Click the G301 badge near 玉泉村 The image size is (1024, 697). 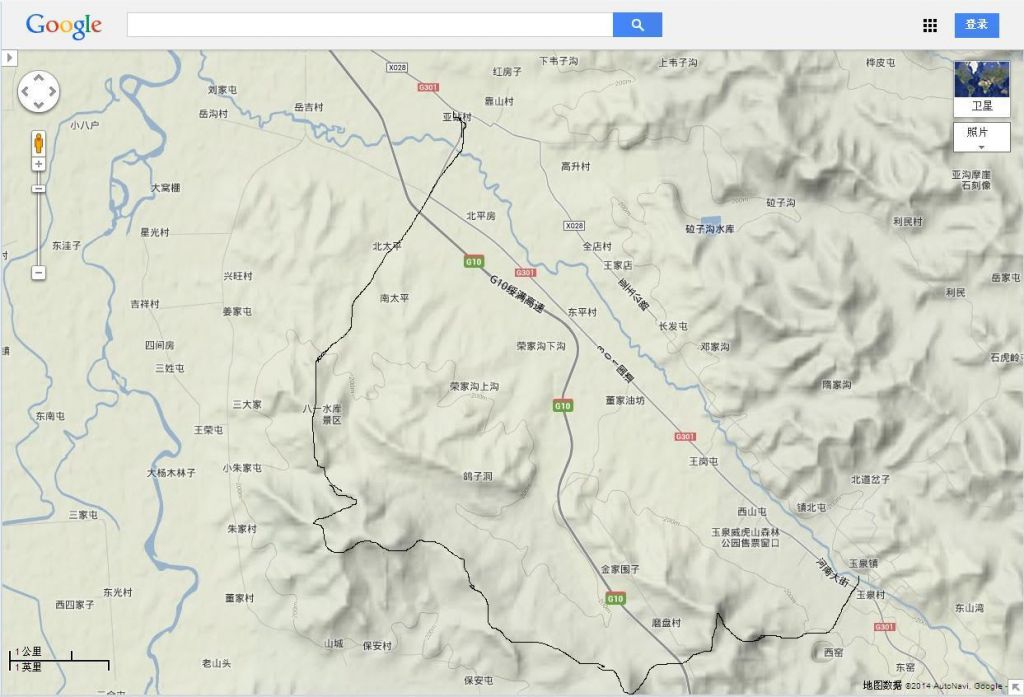pos(884,626)
